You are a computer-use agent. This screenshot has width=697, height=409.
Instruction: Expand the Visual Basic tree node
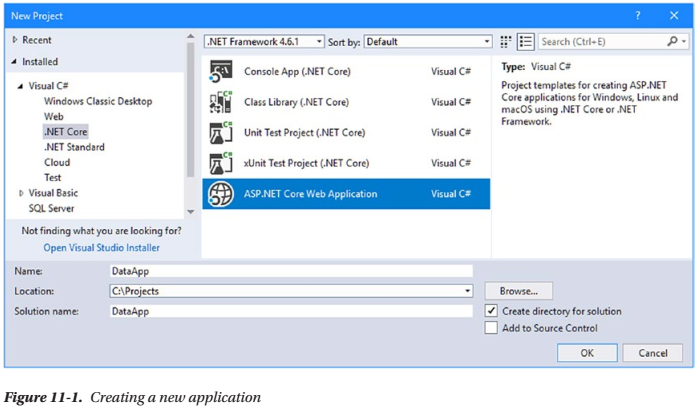[21, 193]
